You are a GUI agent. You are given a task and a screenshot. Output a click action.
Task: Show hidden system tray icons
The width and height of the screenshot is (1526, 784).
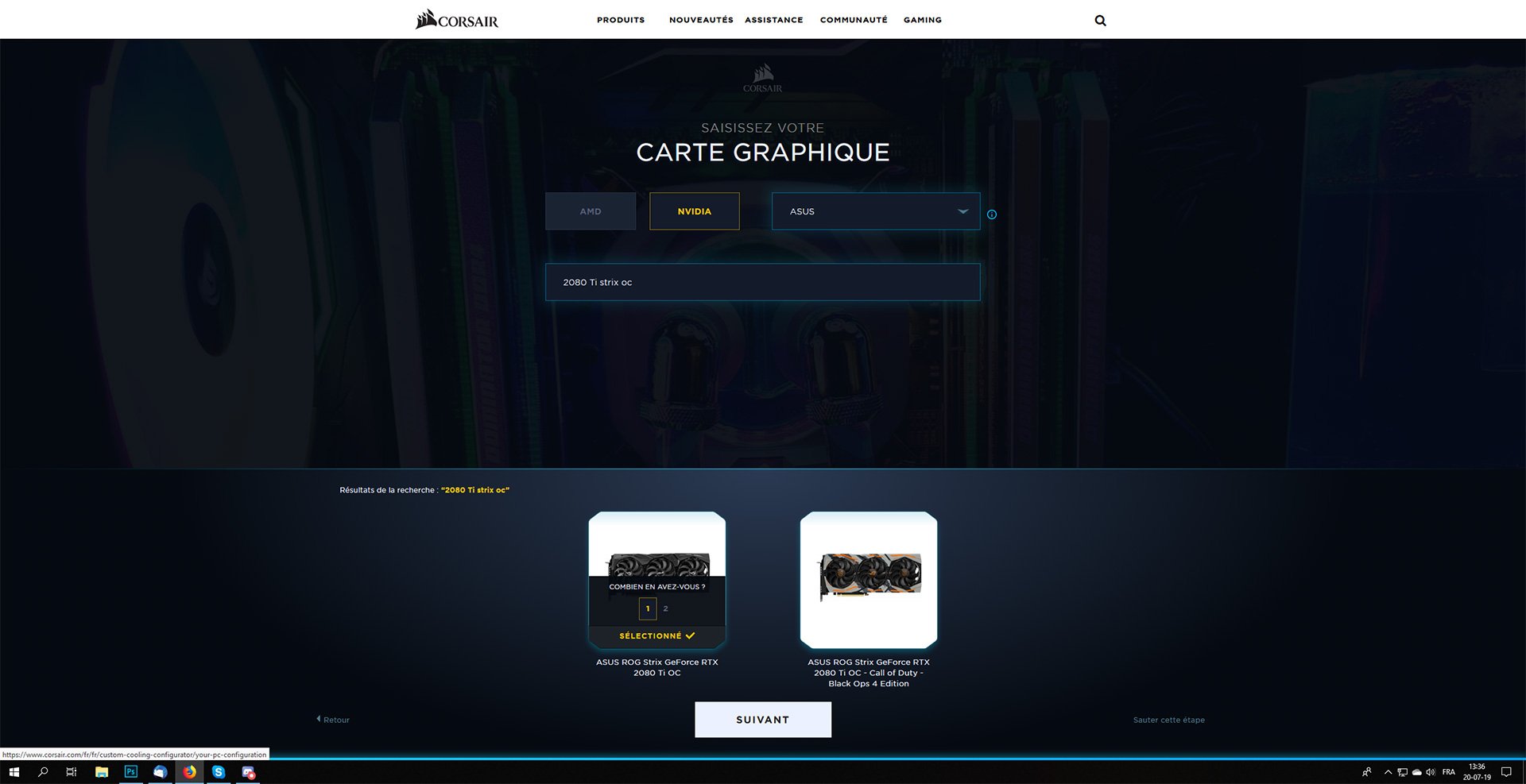tap(1388, 772)
